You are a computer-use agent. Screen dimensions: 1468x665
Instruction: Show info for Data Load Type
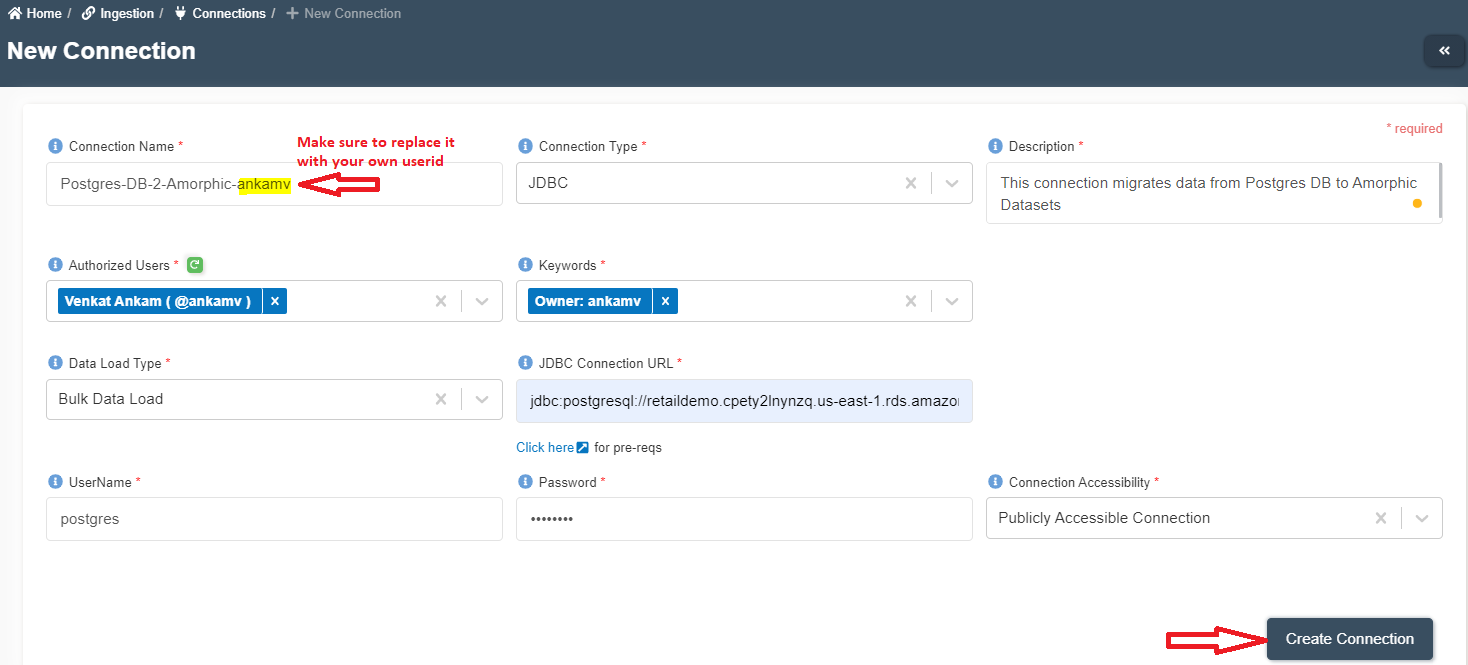tap(56, 363)
